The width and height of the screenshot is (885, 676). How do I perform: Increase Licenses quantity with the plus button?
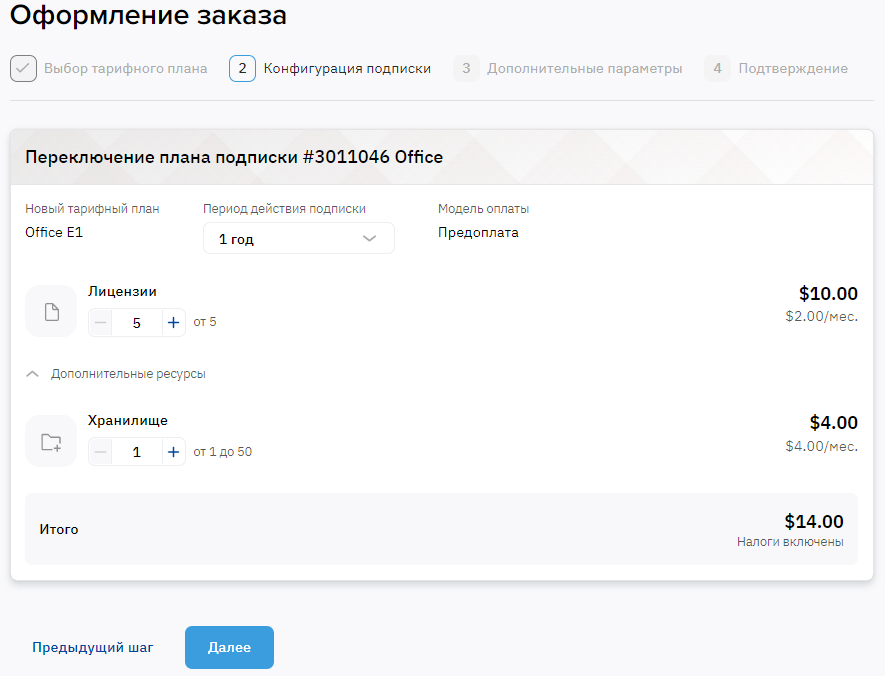coord(173,323)
